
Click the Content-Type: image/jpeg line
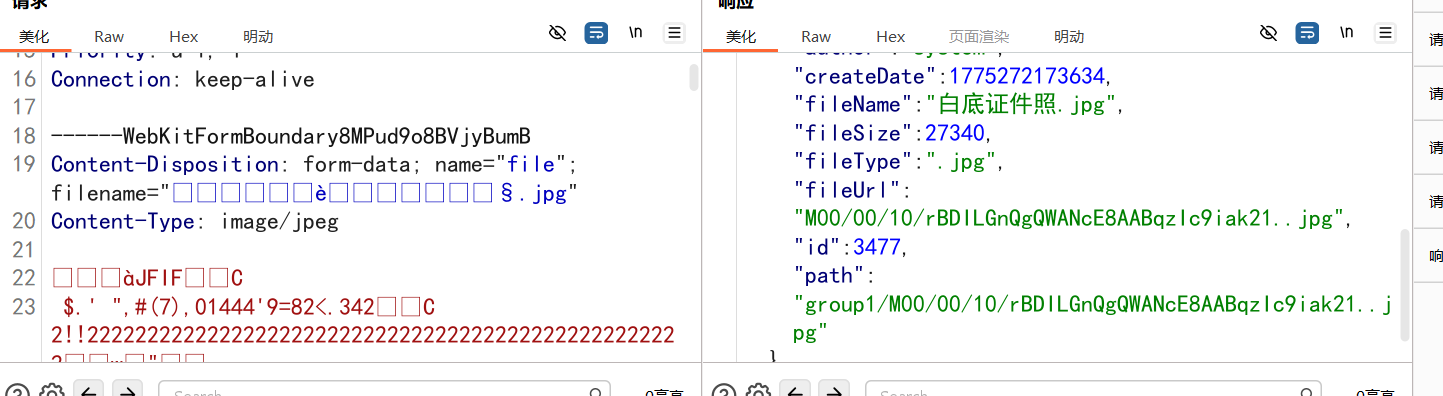click(x=195, y=221)
